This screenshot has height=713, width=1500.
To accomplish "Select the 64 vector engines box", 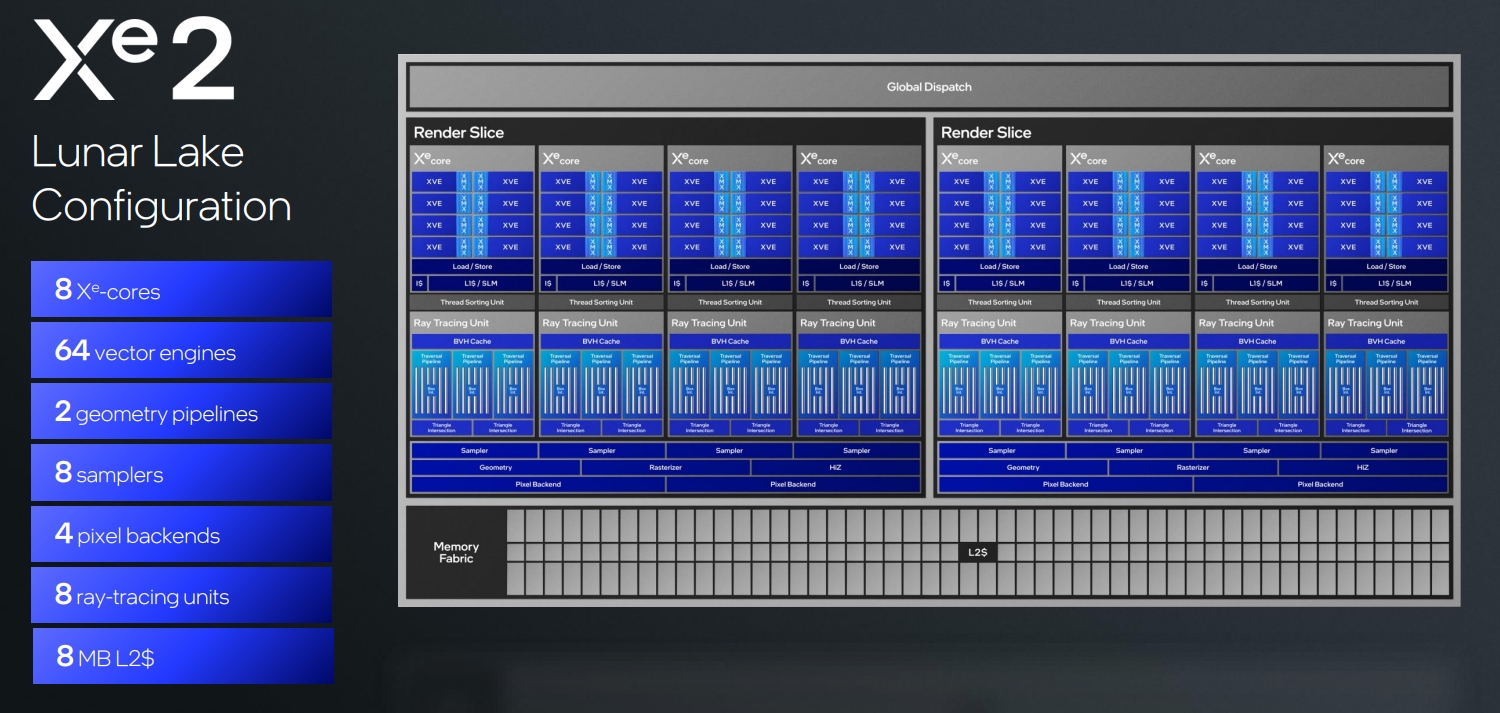I will (x=181, y=351).
